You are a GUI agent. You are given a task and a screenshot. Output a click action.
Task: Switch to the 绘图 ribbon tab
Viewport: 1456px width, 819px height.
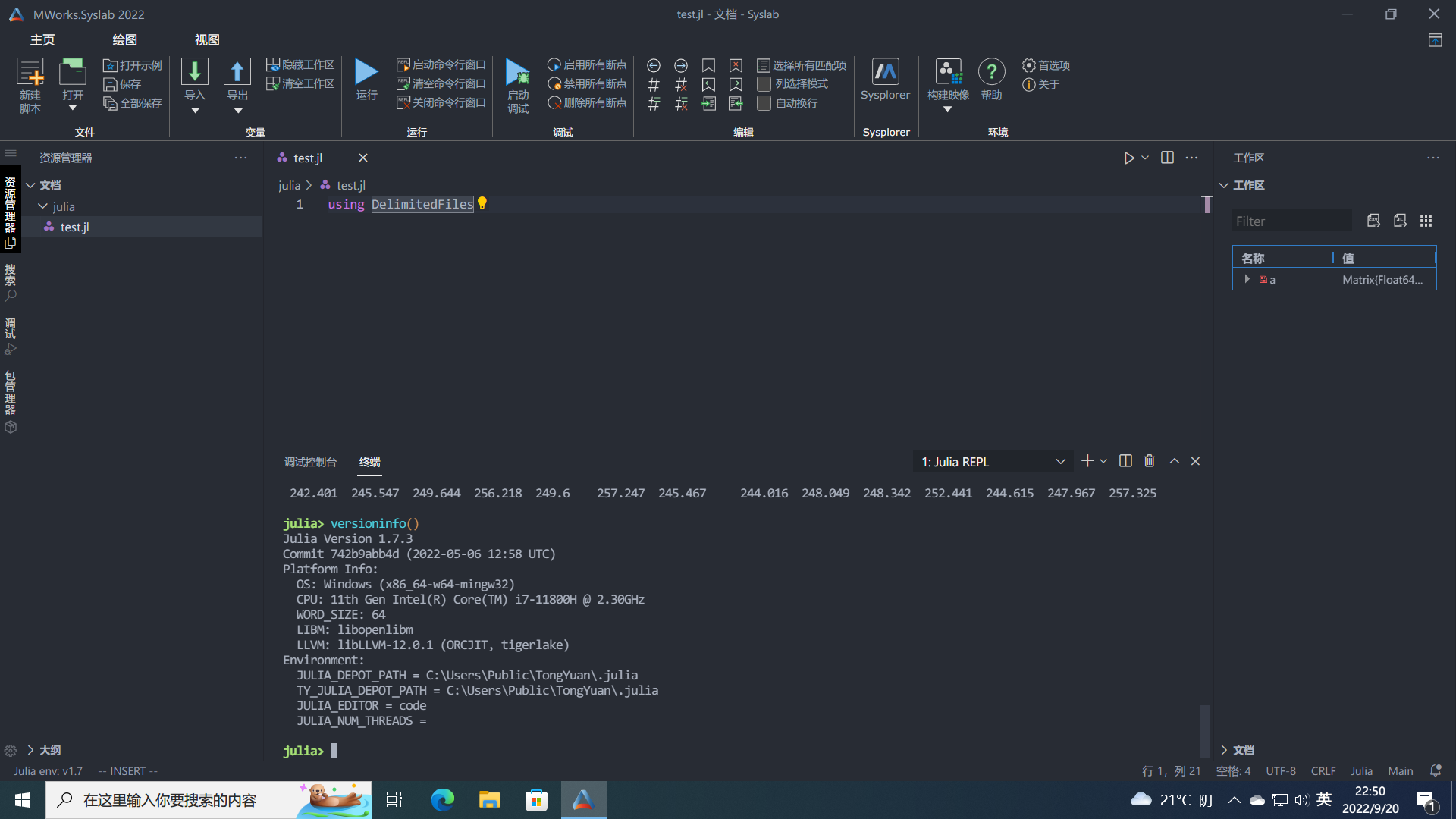click(124, 39)
